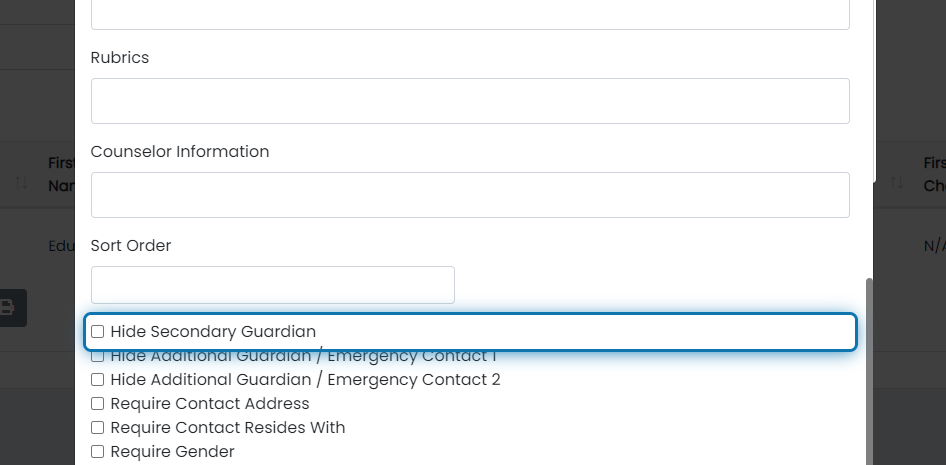The image size is (946, 465).
Task: Check Hide Additional Guardian / Emergency Contact 2
Action: (97, 379)
